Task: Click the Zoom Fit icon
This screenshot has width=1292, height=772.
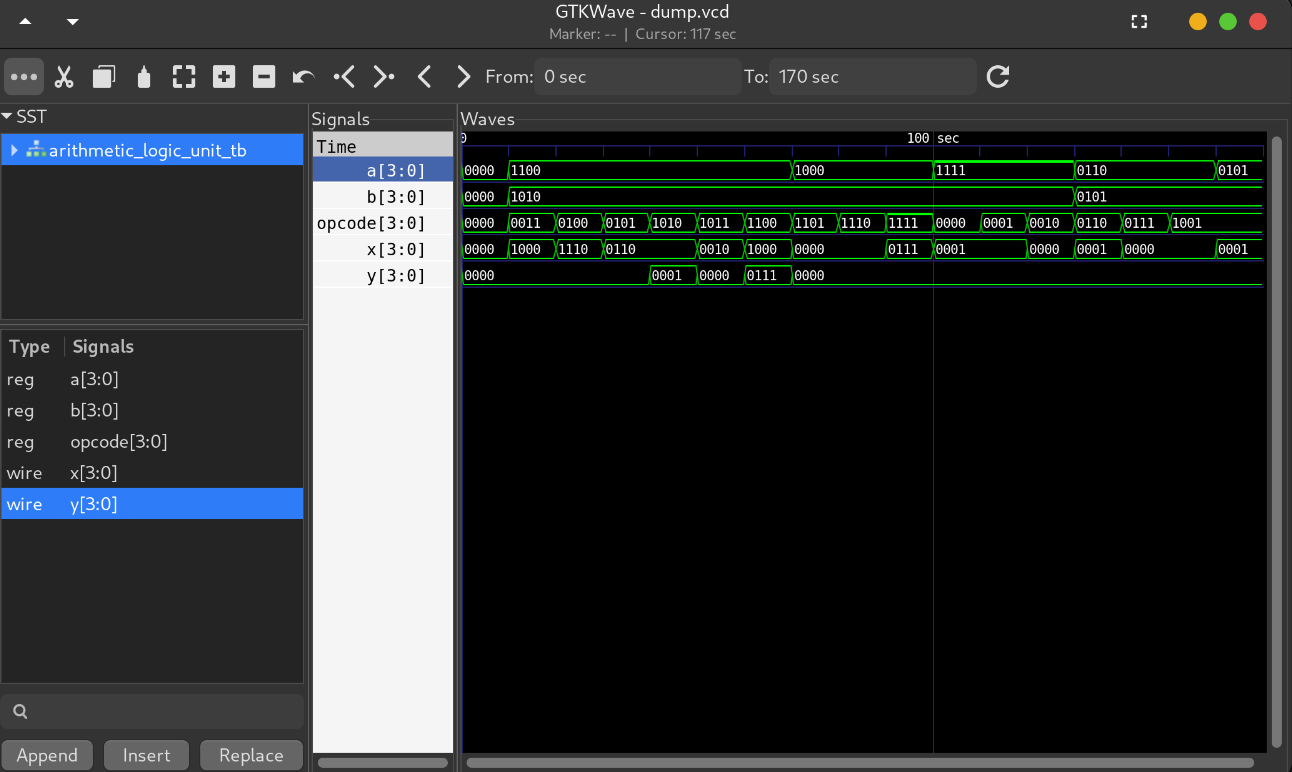Action: 184,77
